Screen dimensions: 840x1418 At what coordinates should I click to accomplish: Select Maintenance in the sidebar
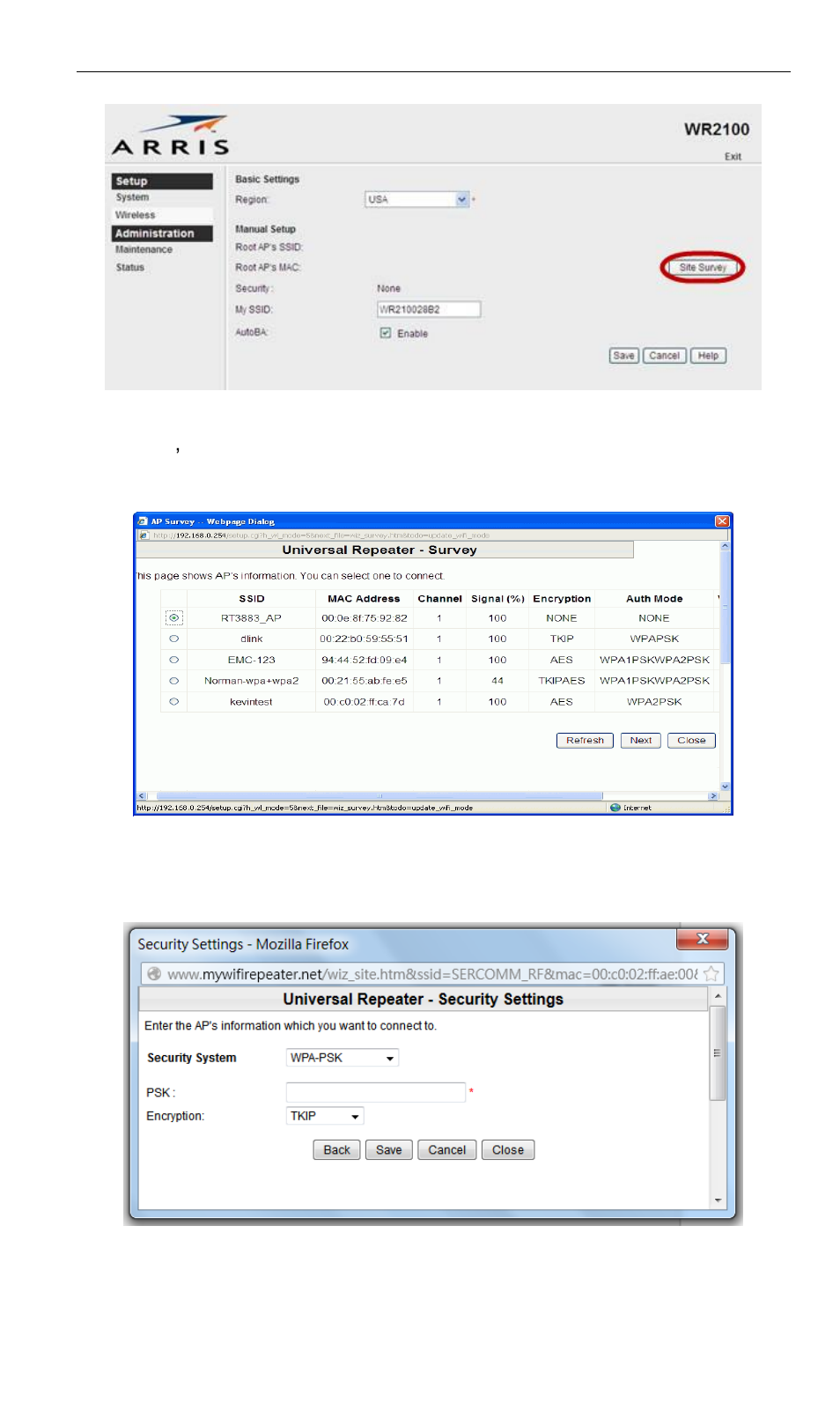(x=144, y=250)
